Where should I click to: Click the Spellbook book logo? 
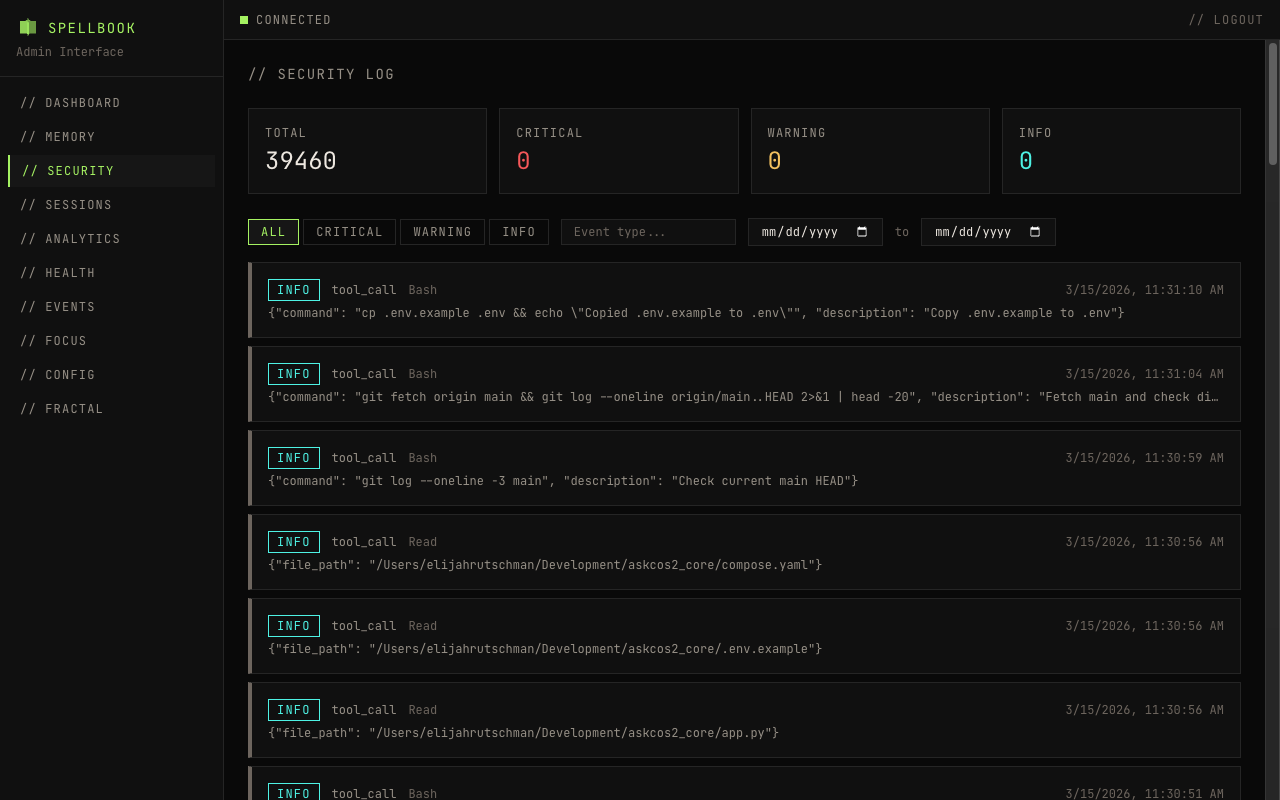point(27,27)
